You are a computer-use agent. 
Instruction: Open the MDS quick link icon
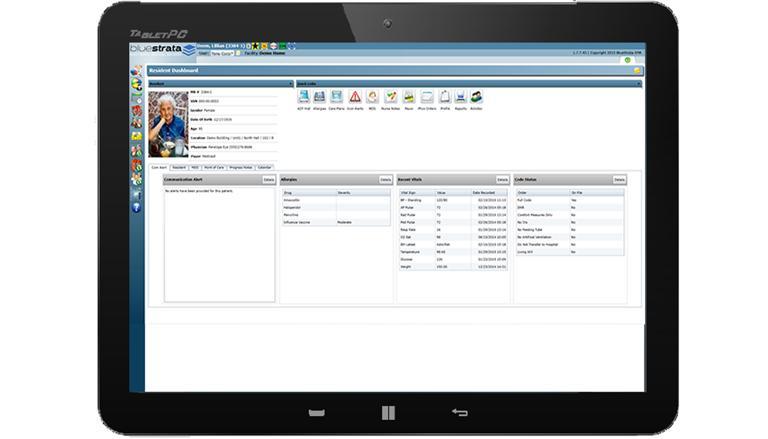click(x=372, y=97)
